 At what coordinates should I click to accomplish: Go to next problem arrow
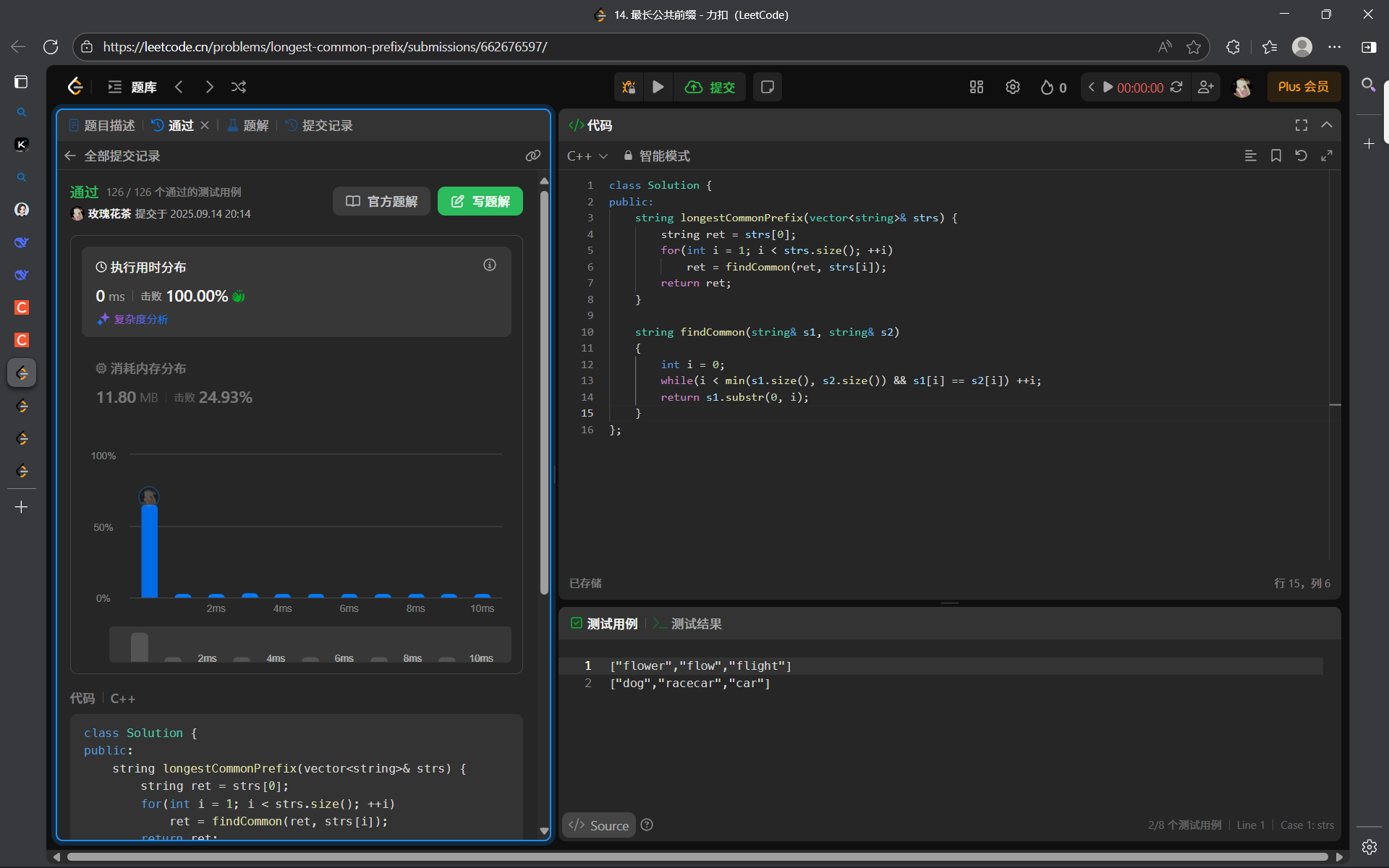[x=209, y=87]
